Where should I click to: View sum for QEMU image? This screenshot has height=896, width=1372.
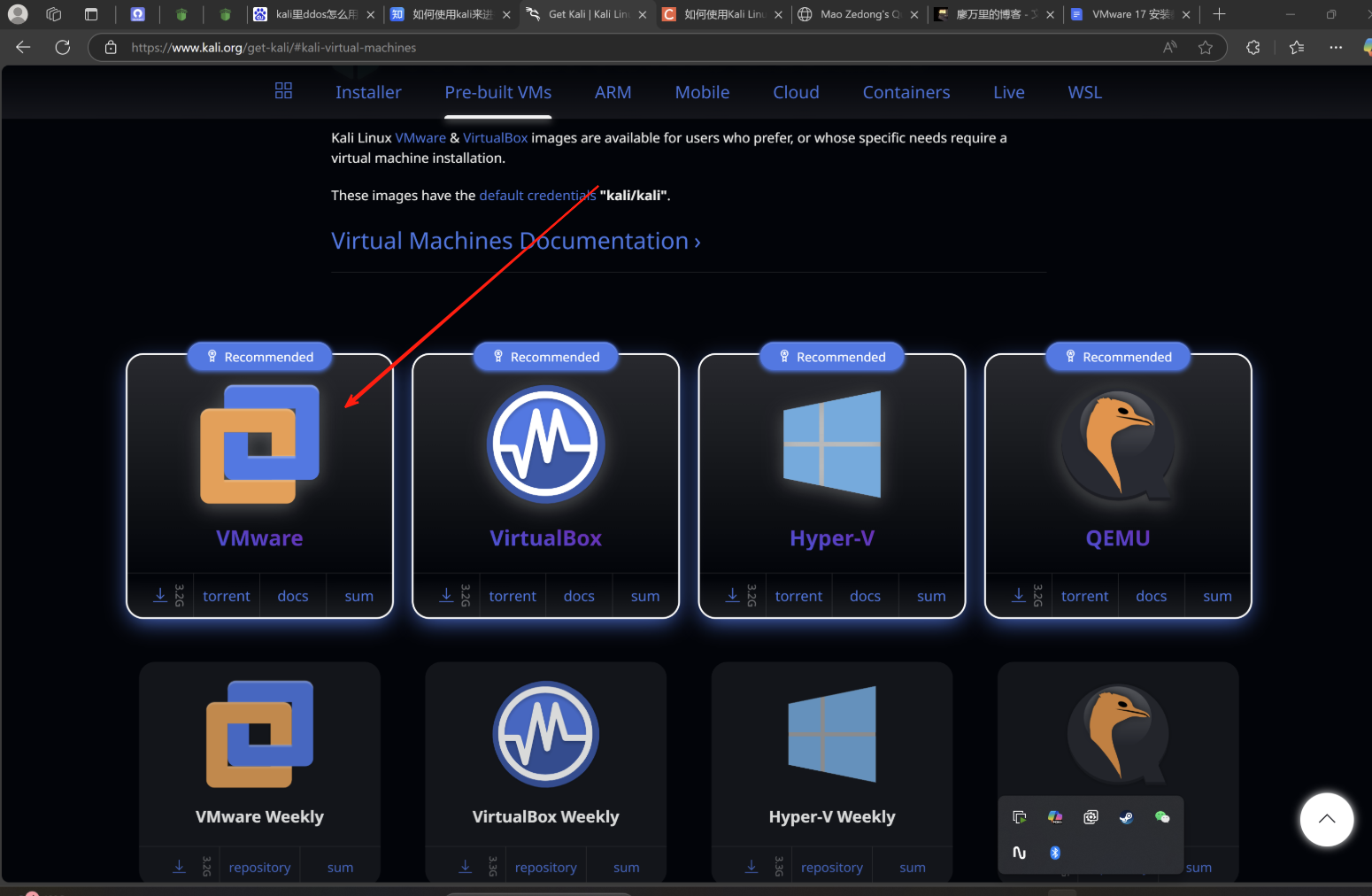point(1218,597)
